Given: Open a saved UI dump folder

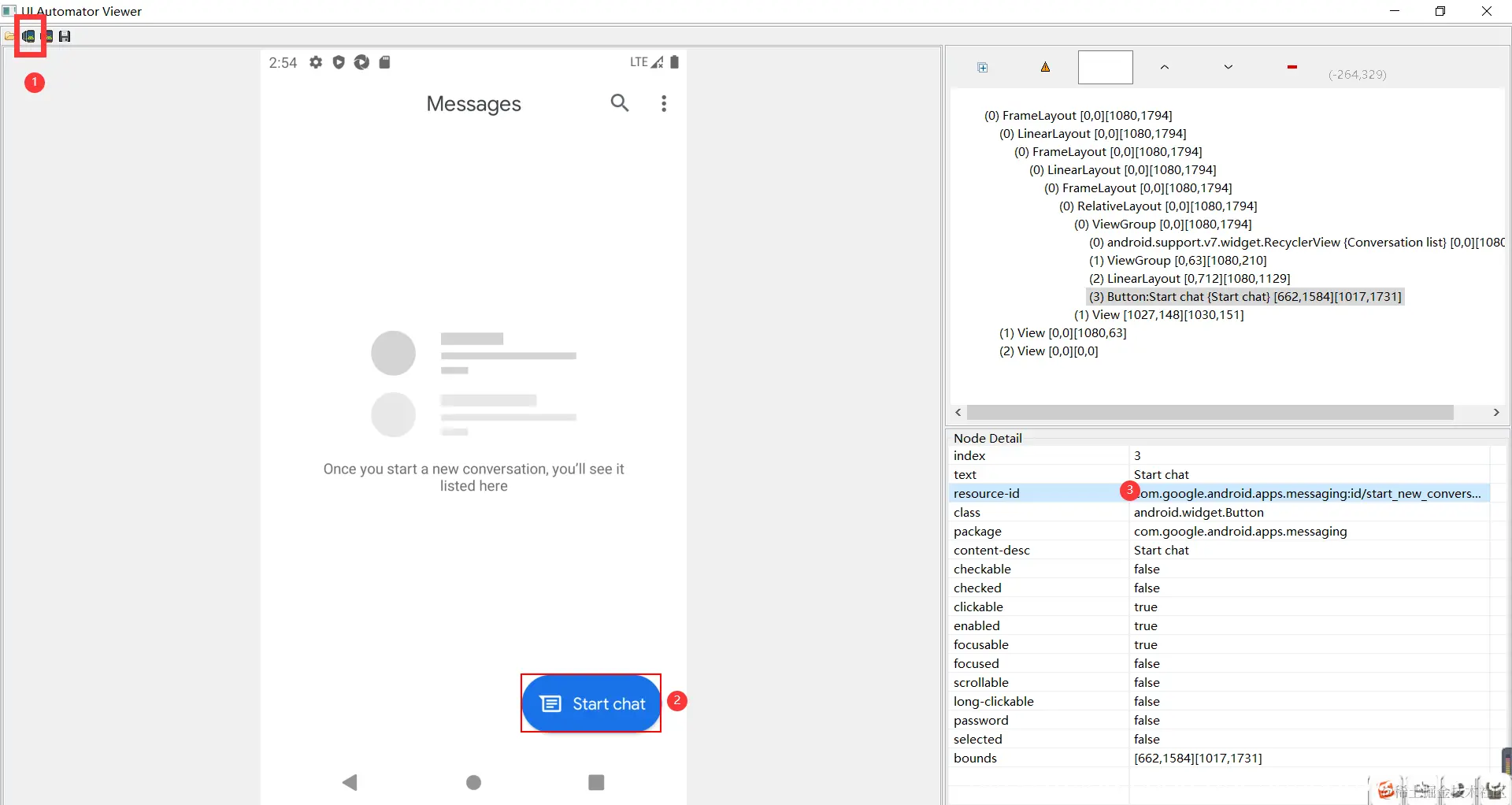Looking at the screenshot, I should click(x=9, y=36).
